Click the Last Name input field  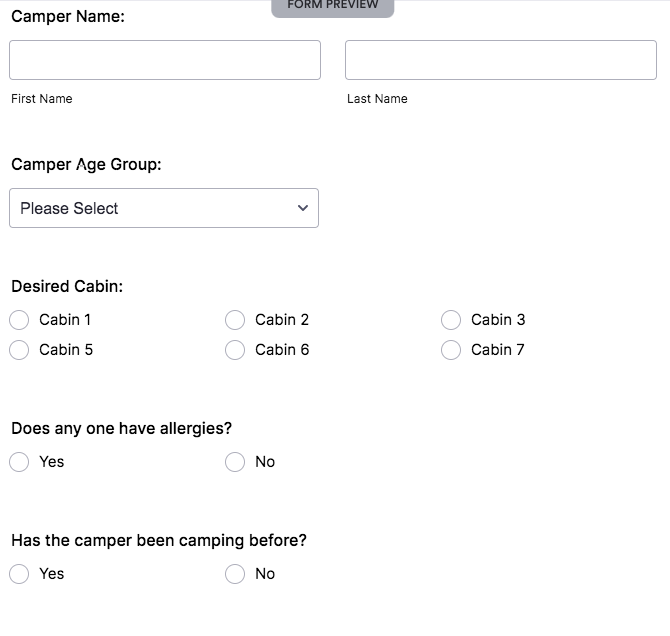500,60
